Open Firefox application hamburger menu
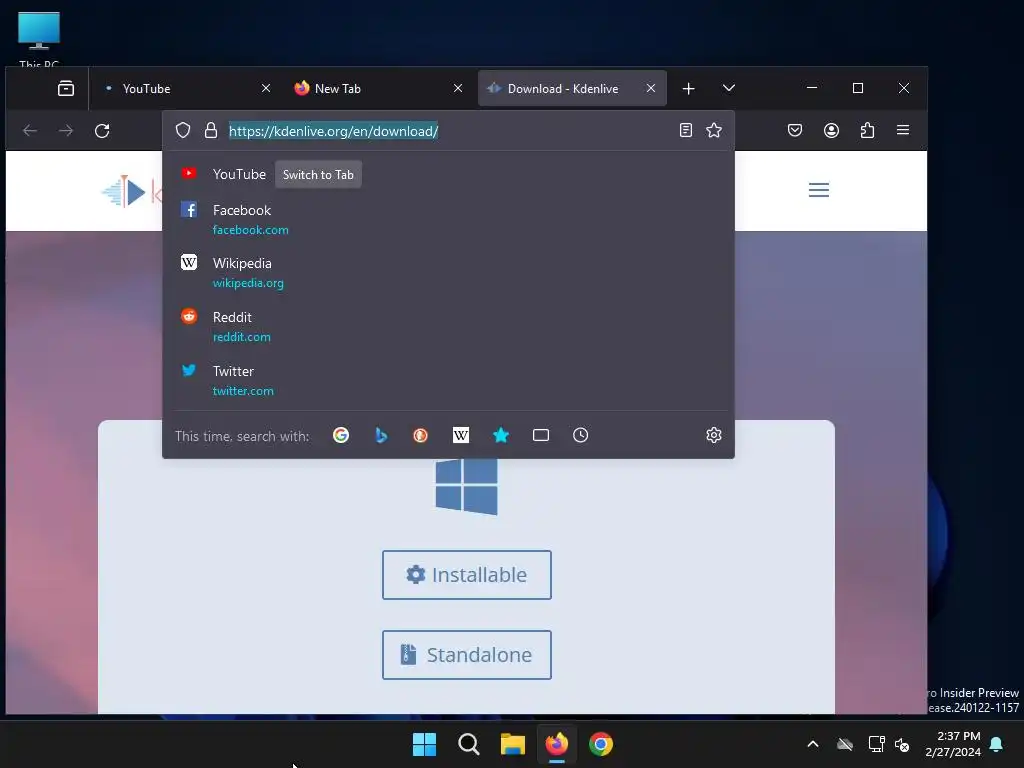The image size is (1024, 768). click(x=903, y=130)
